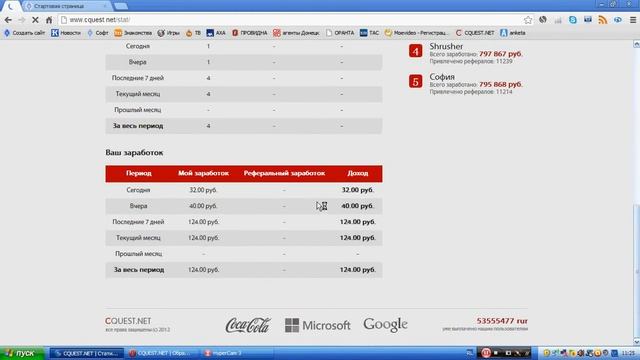Viewport: 640px width, 360px height.
Task: Click the 'Реферальный заработок' column header
Action: pos(284,173)
